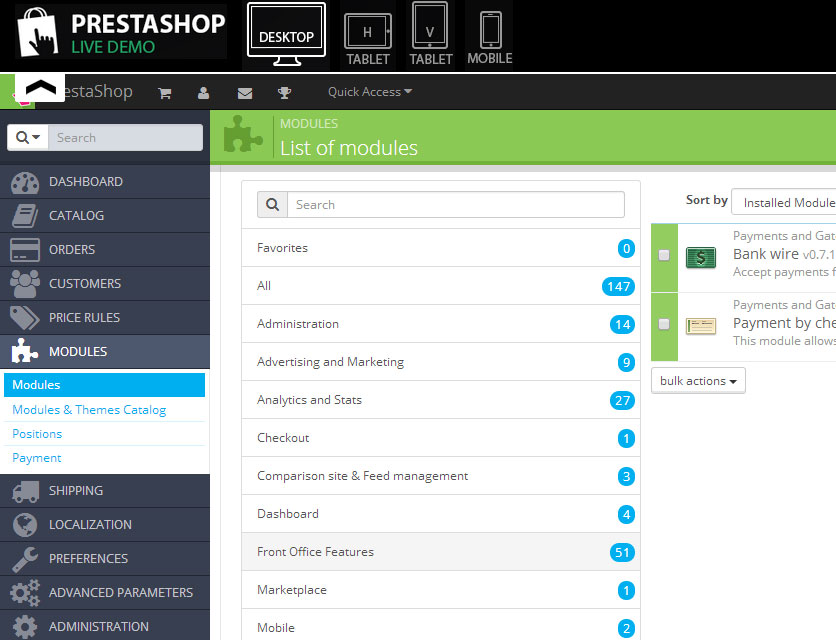Click the green puzzle piece header icon
The width and height of the screenshot is (836, 640).
[243, 134]
